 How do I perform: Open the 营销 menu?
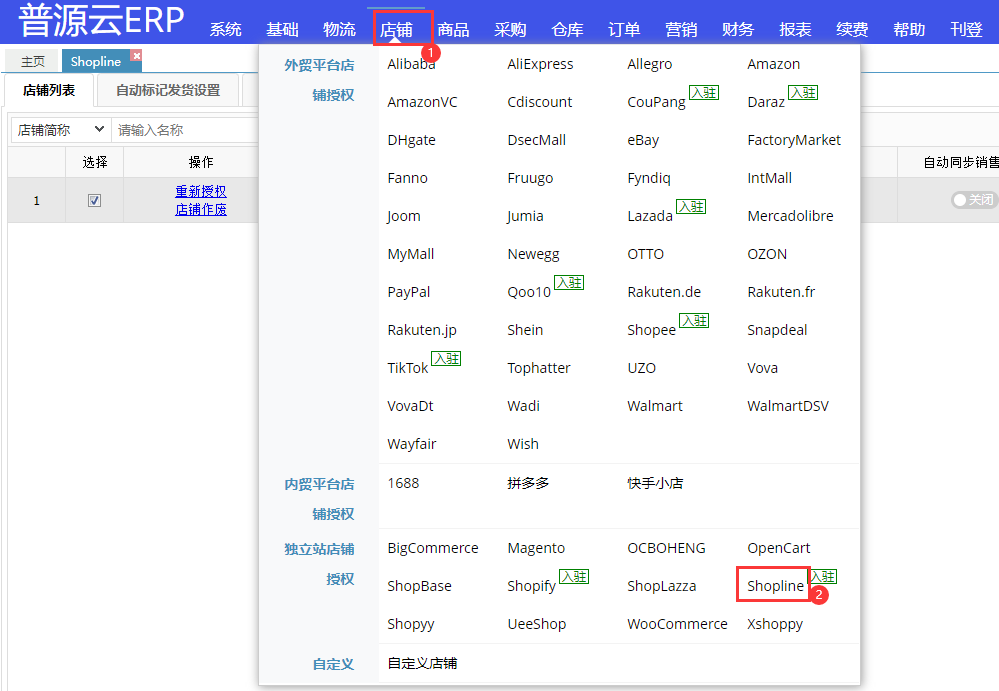pyautogui.click(x=681, y=29)
